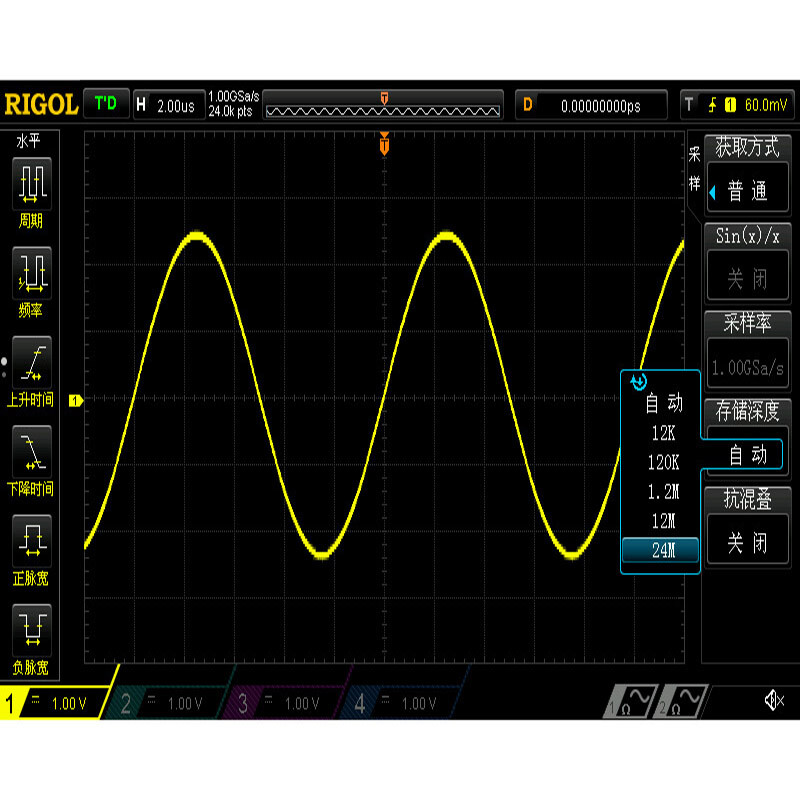Viewport: 800px width, 800px height.
Task: Toggle the 抗混叠 anti-aliasing setting
Action: point(748,541)
